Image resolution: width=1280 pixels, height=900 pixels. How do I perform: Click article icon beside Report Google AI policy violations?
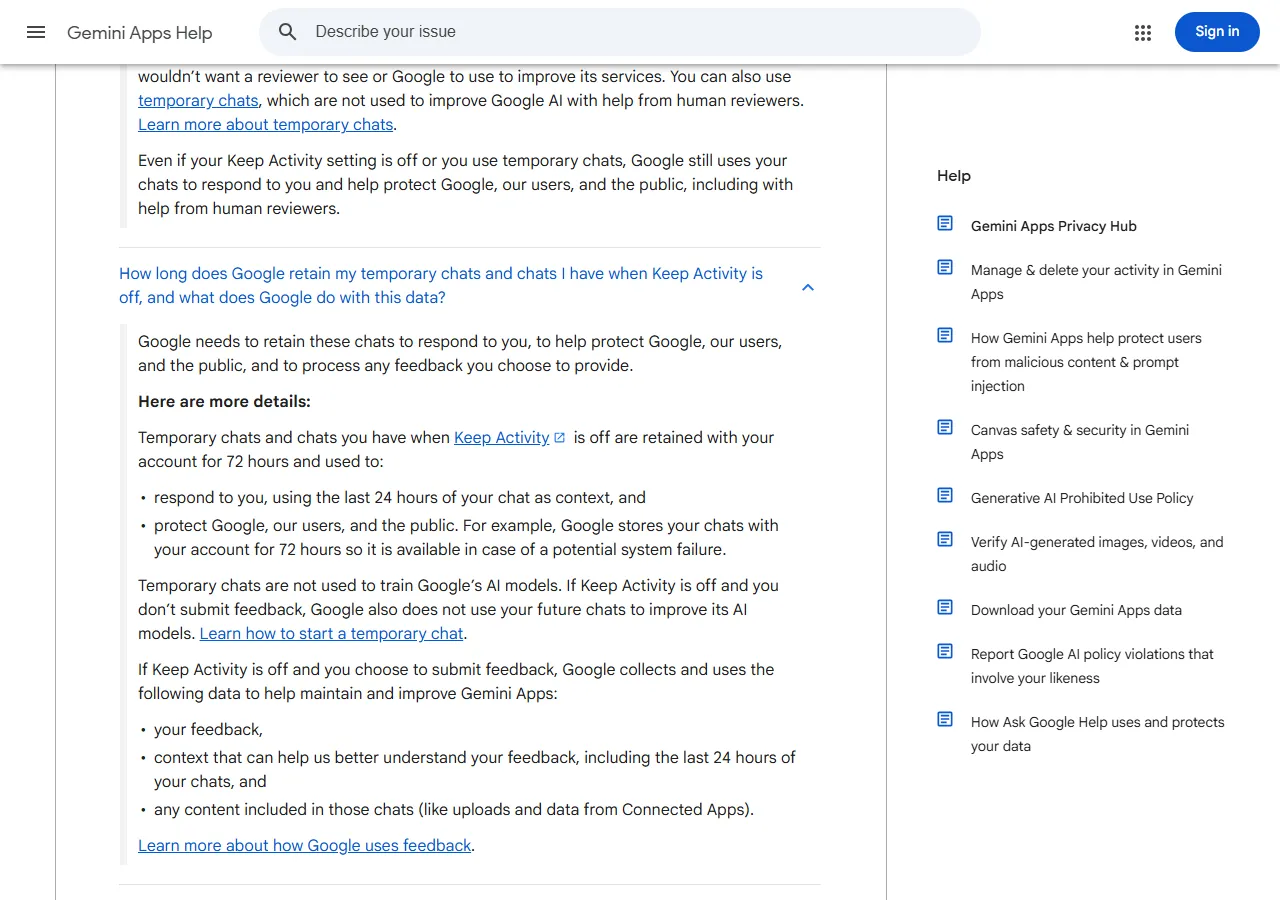[945, 651]
